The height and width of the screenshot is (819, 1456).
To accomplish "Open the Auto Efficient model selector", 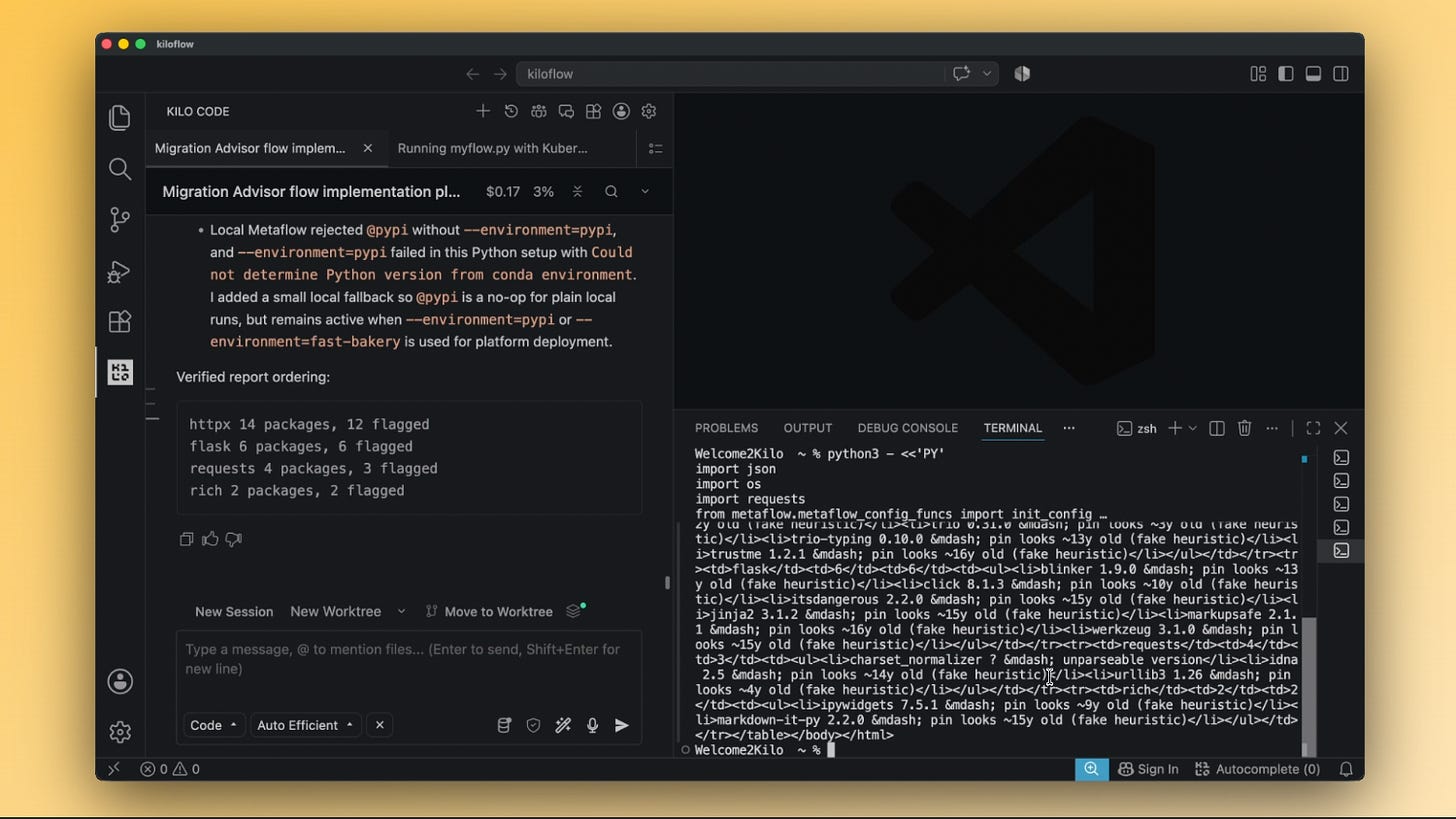I will (x=306, y=725).
